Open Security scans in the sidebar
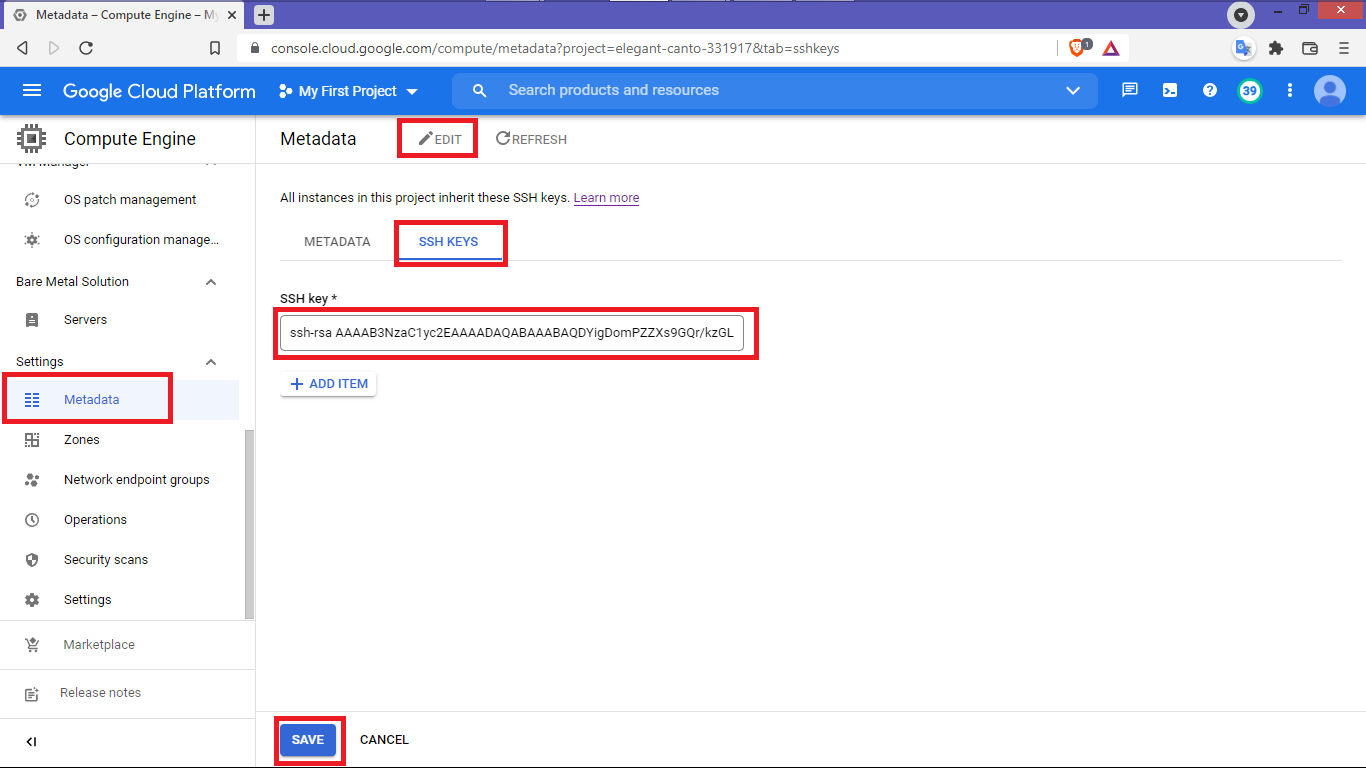1366x768 pixels. 106,560
